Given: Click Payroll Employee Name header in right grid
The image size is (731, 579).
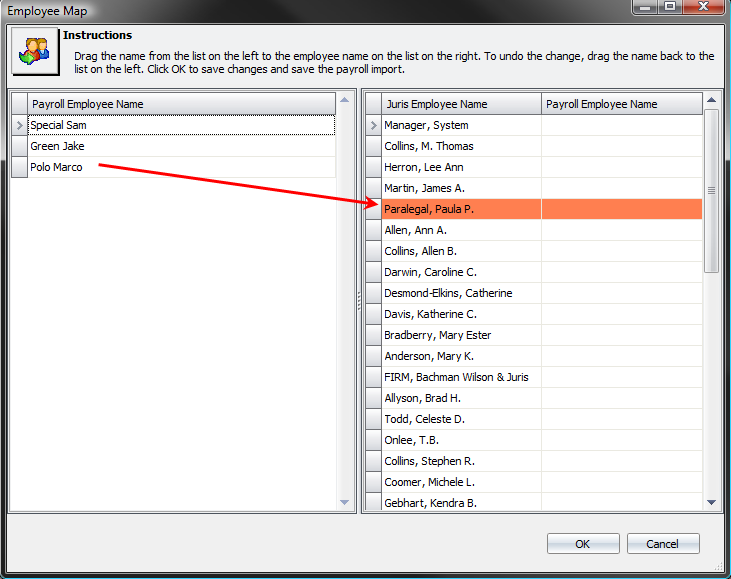Looking at the screenshot, I should [x=620, y=104].
